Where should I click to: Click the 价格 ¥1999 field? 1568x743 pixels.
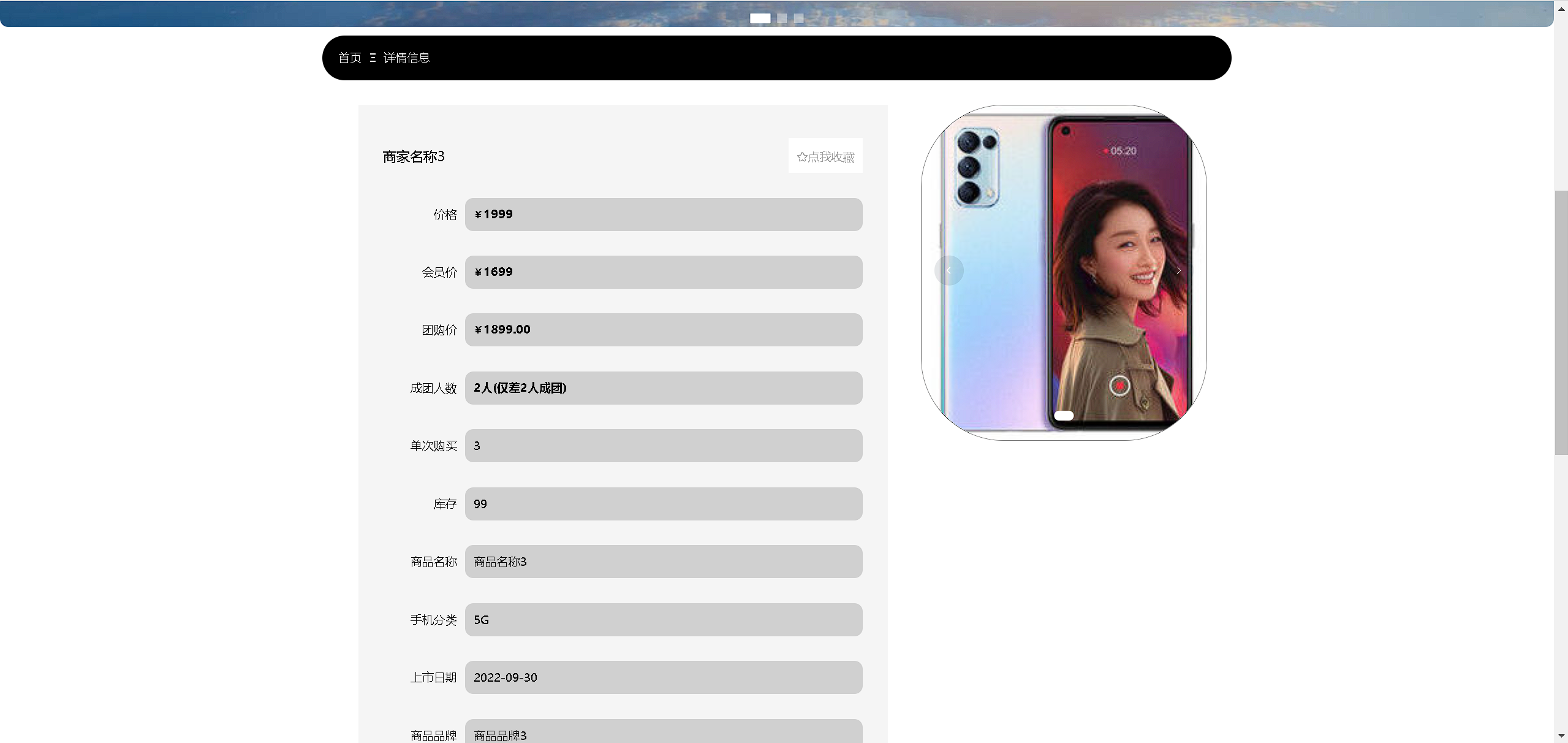point(663,215)
